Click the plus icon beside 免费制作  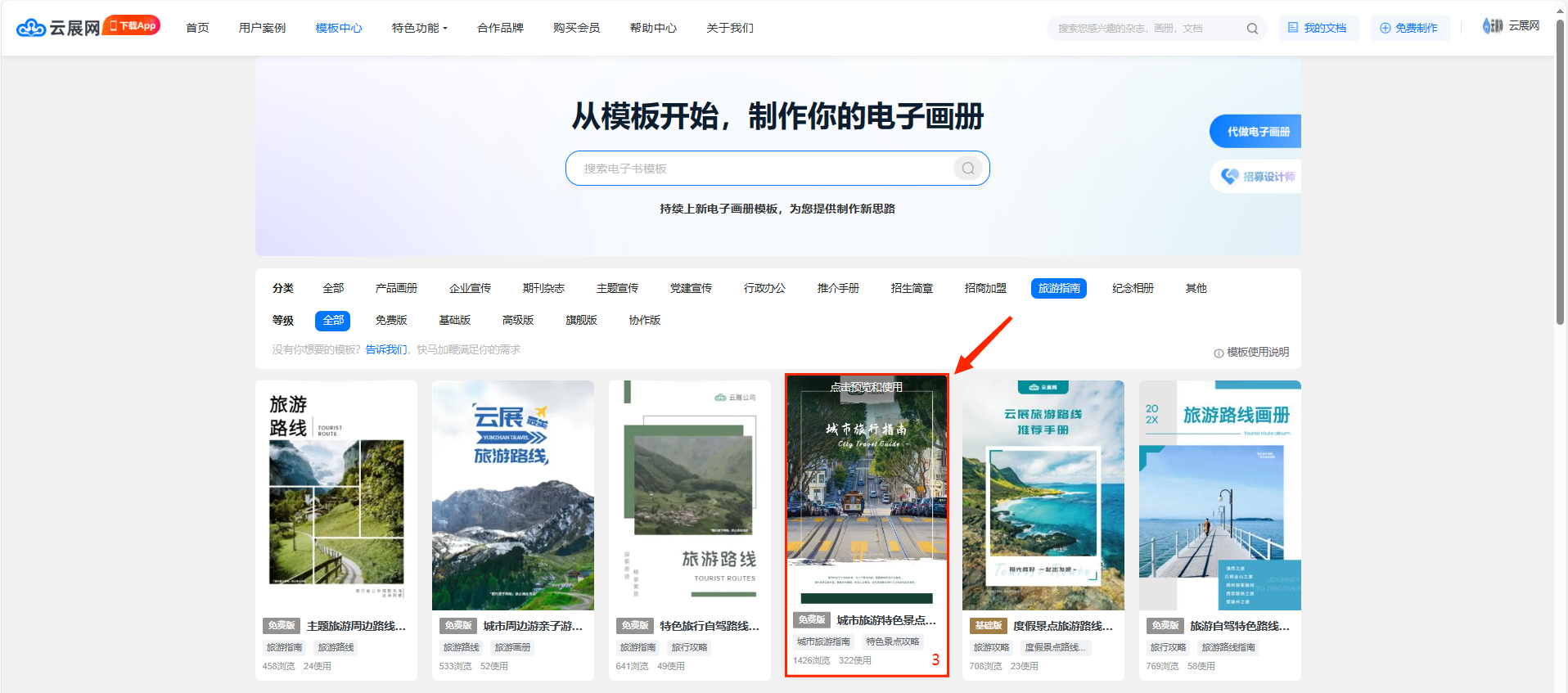[1385, 28]
